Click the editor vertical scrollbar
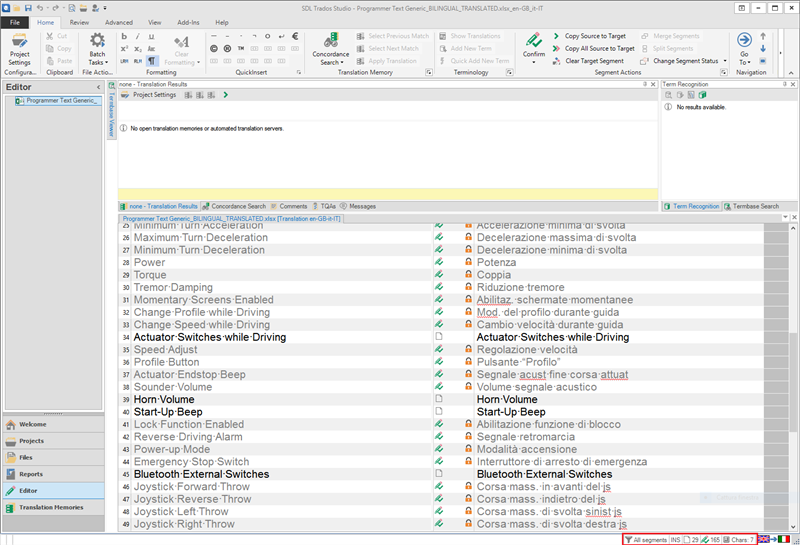 (x=793, y=381)
